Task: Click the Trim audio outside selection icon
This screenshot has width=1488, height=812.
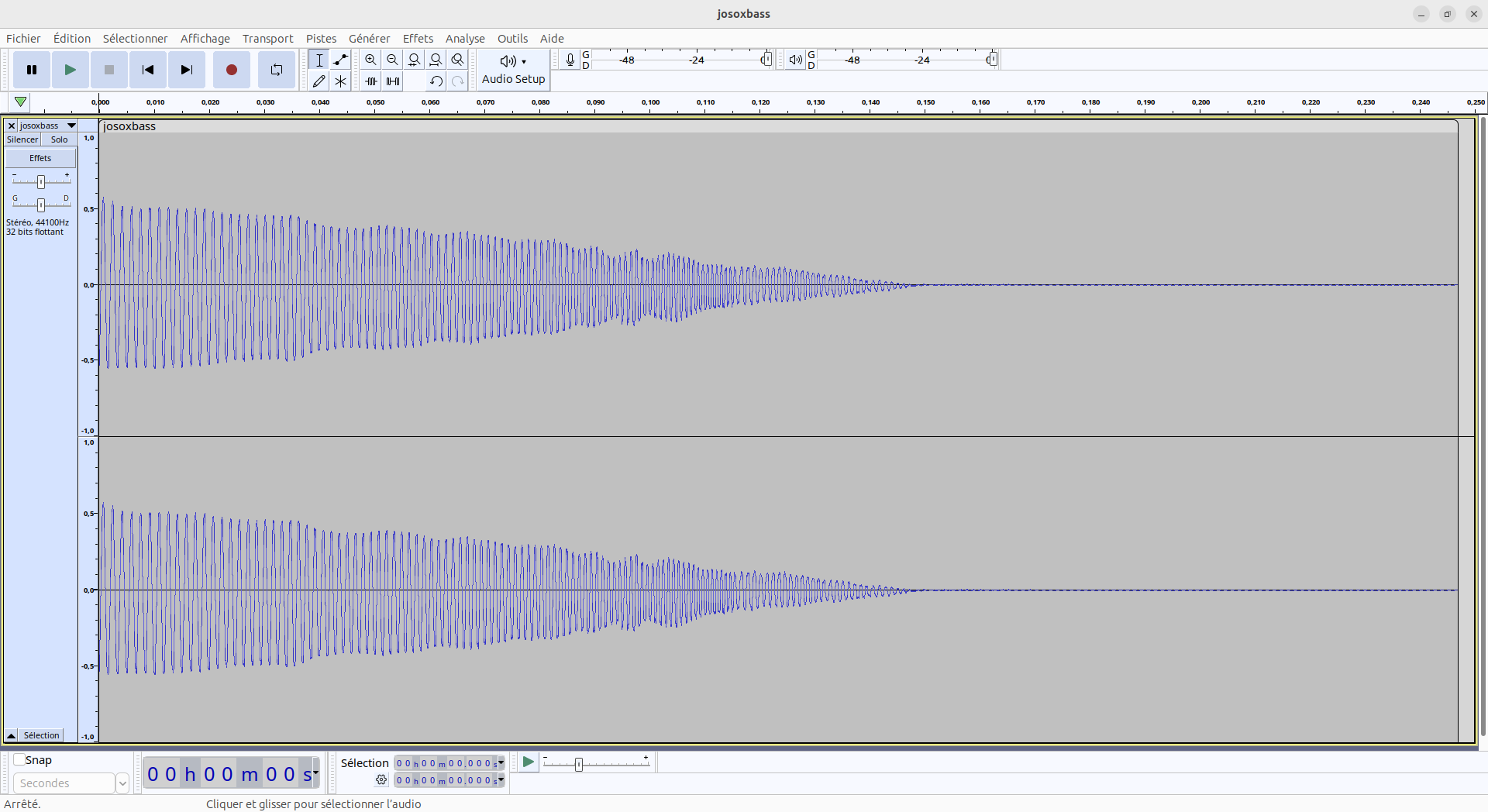Action: tap(370, 81)
